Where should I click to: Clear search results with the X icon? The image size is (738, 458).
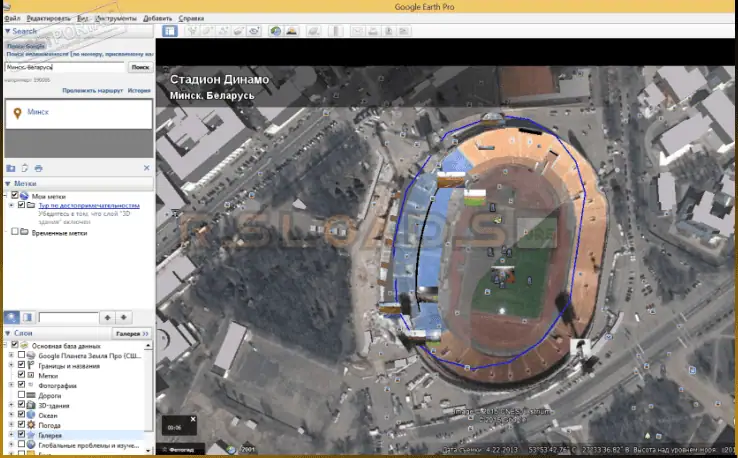click(x=146, y=168)
